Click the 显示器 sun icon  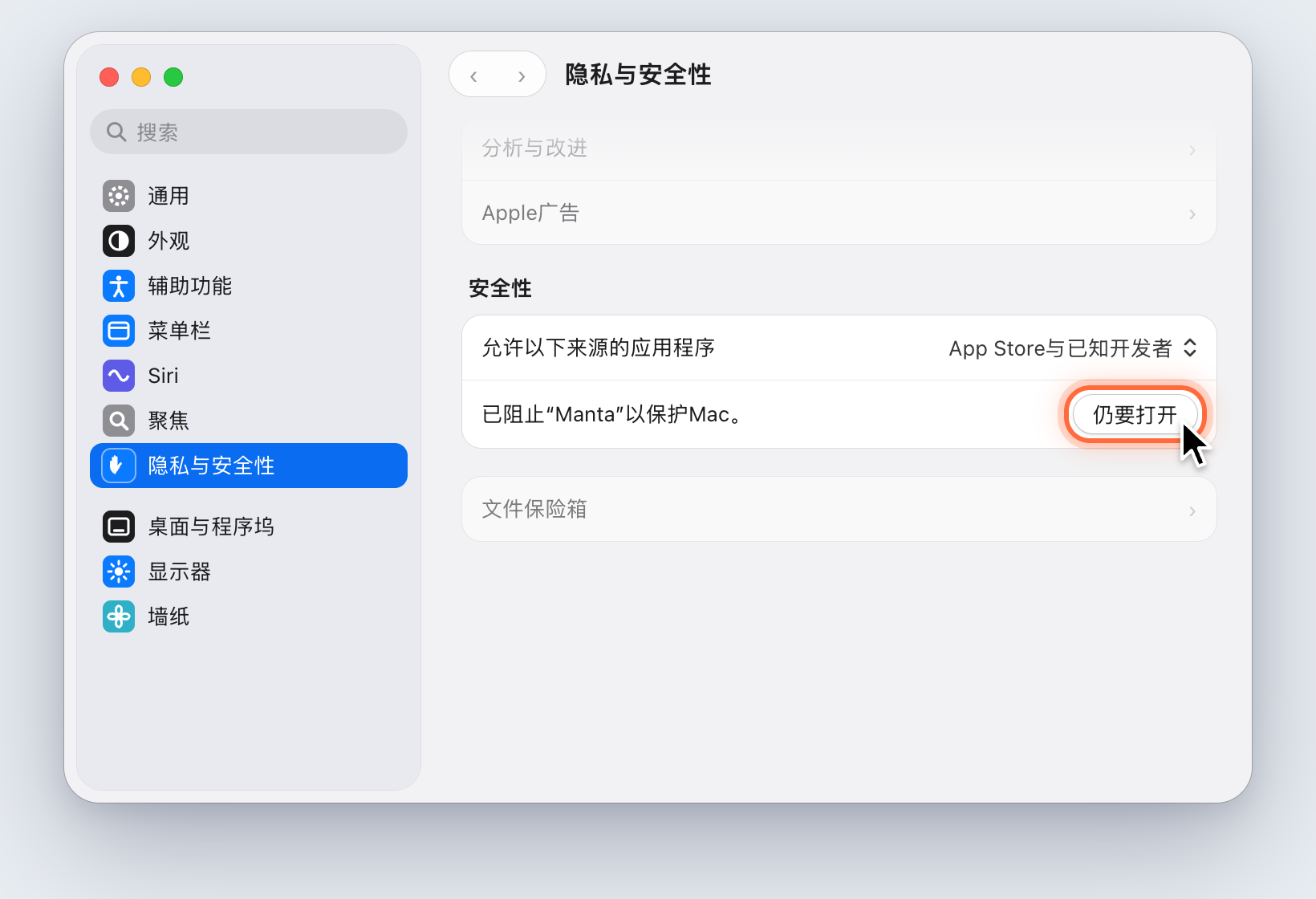point(119,572)
